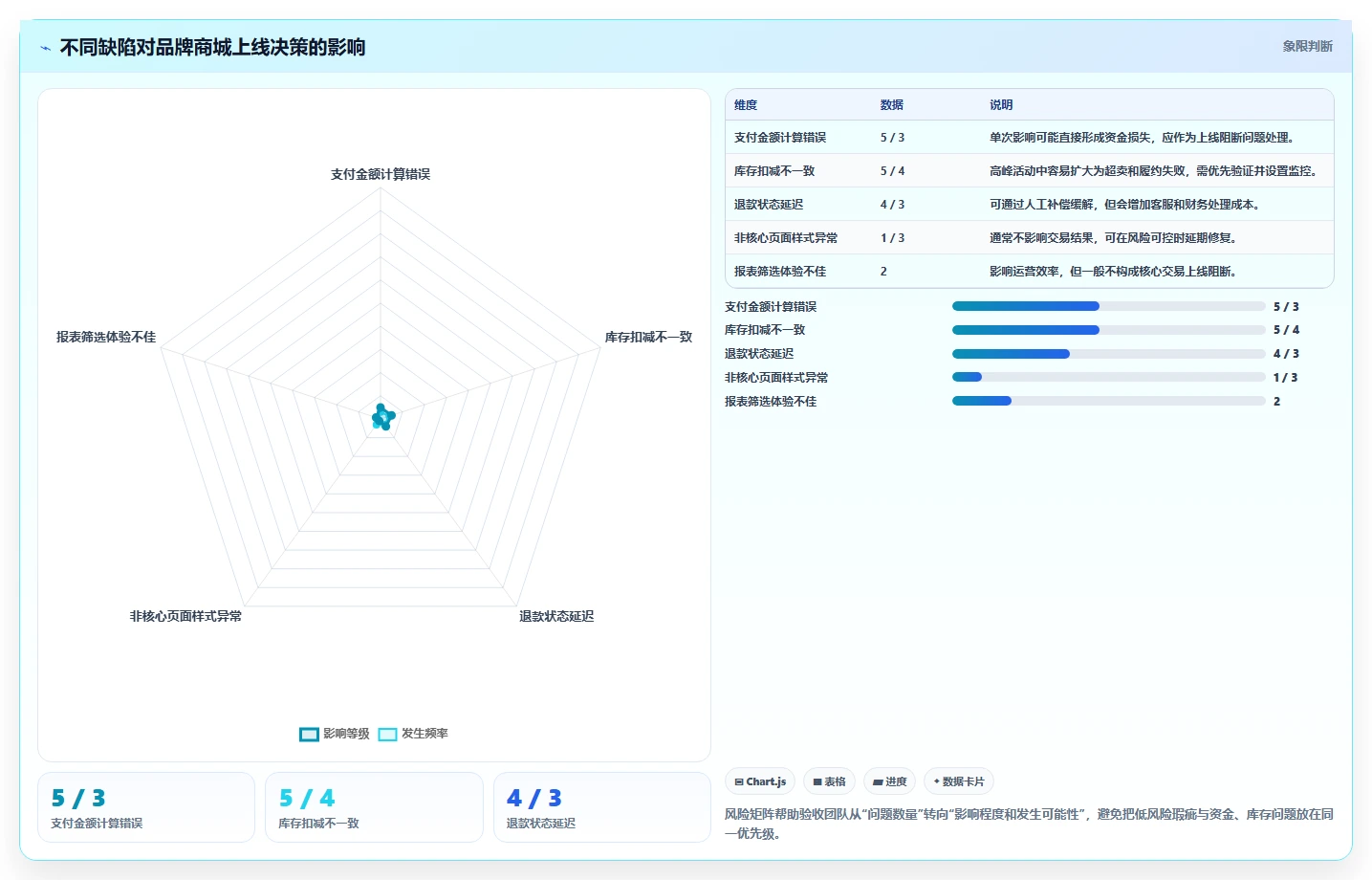Select the 数据卡片 tag chip
1372x880 pixels.
pos(958,781)
